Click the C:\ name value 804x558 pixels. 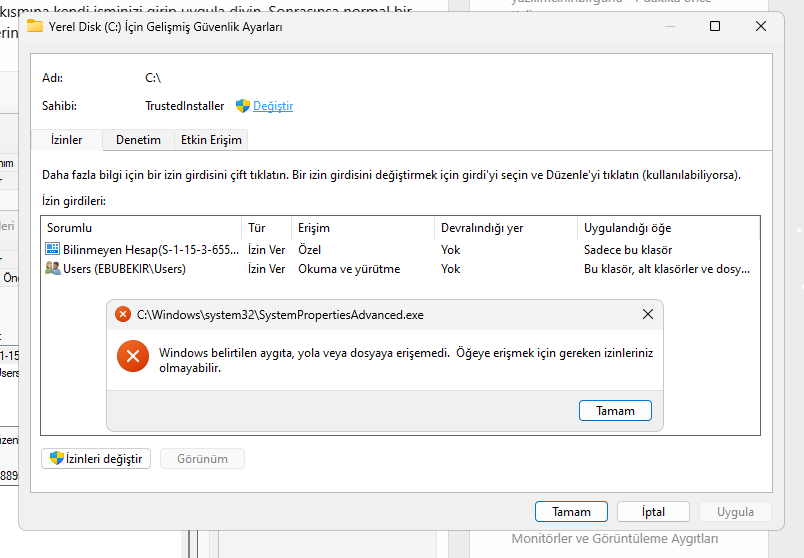pyautogui.click(x=153, y=78)
